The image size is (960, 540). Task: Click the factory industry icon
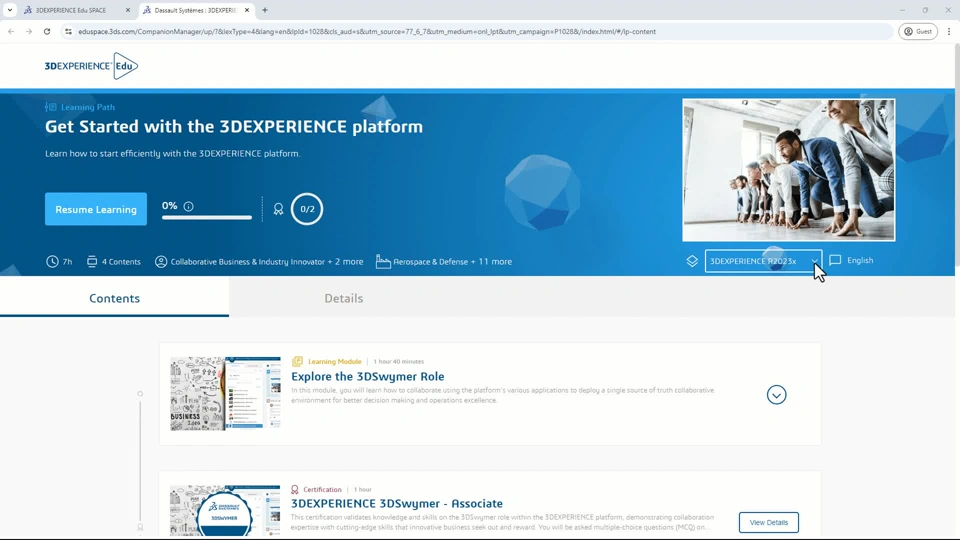[383, 261]
